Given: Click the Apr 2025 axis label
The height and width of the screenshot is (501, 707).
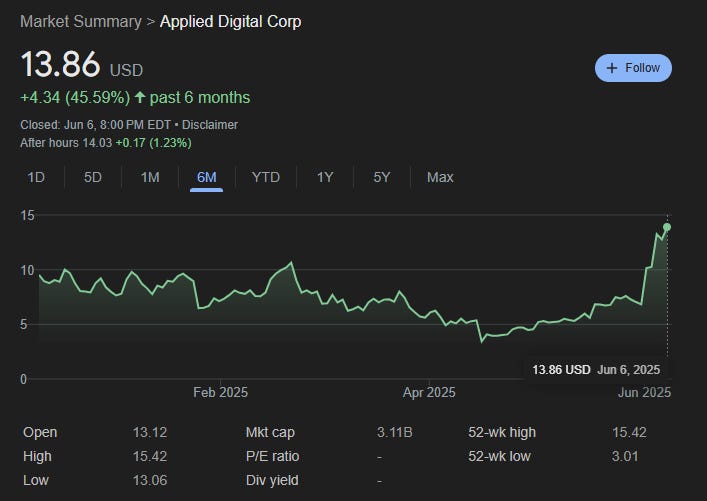Looking at the screenshot, I should point(429,392).
